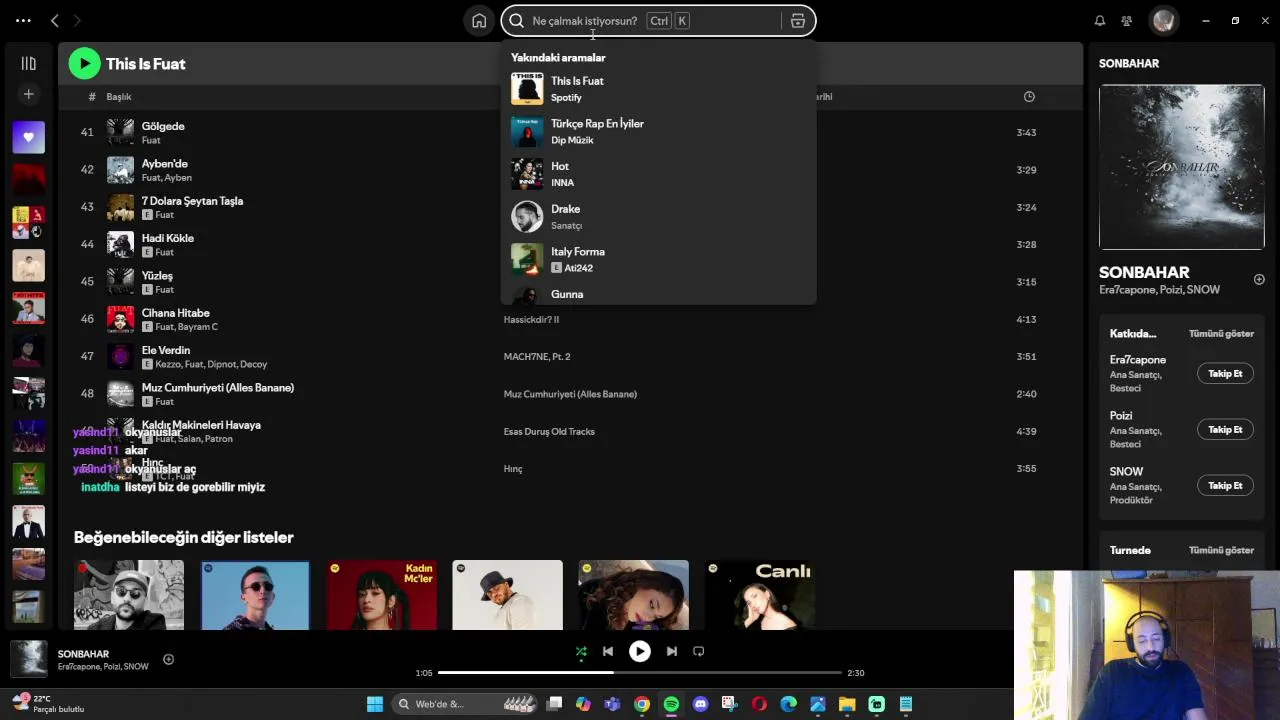Image resolution: width=1280 pixels, height=720 pixels.
Task: Select This Is Fuat recent search
Action: tap(658, 88)
